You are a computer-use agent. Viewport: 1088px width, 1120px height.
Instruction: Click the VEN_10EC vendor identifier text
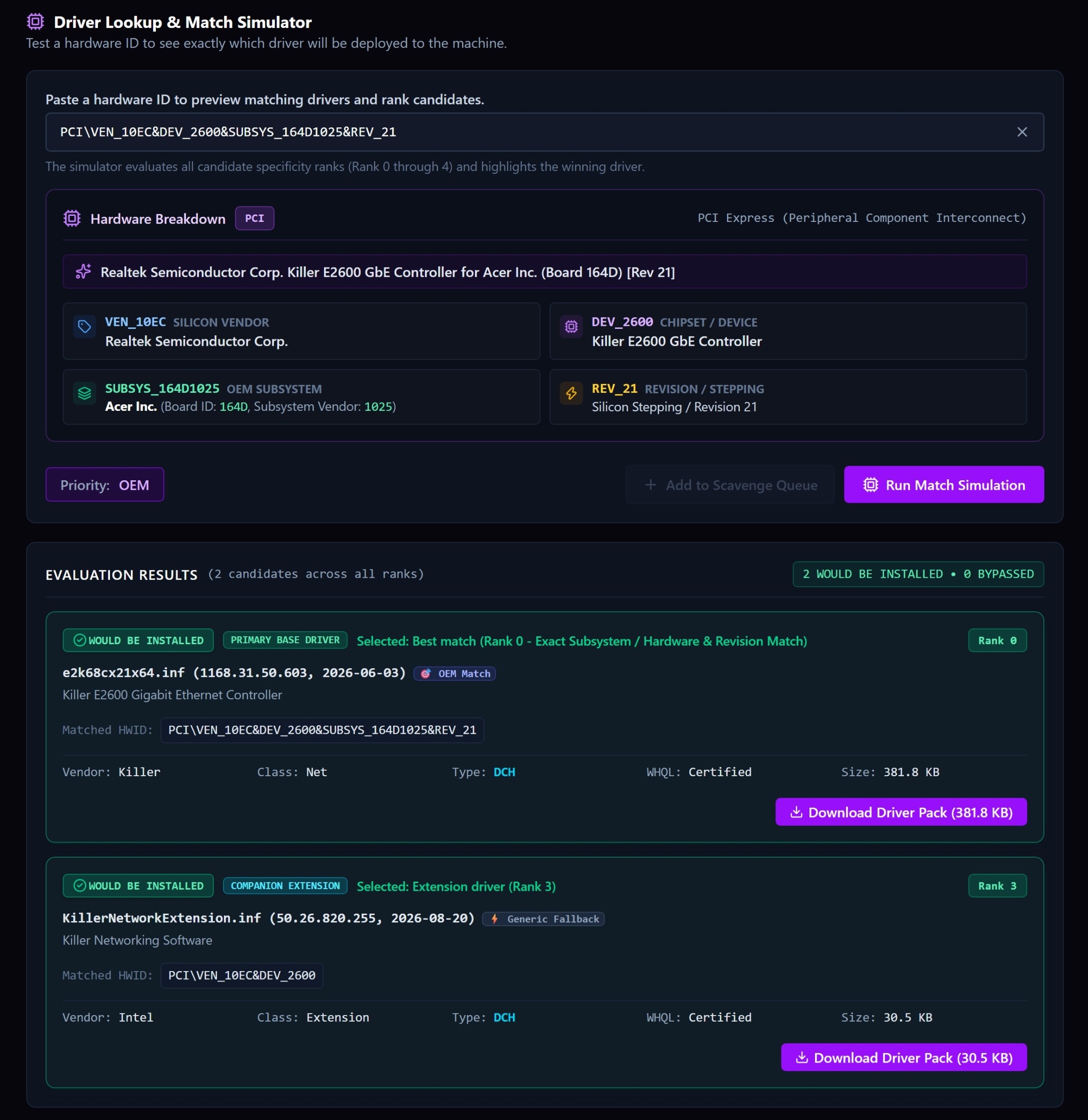(x=135, y=322)
